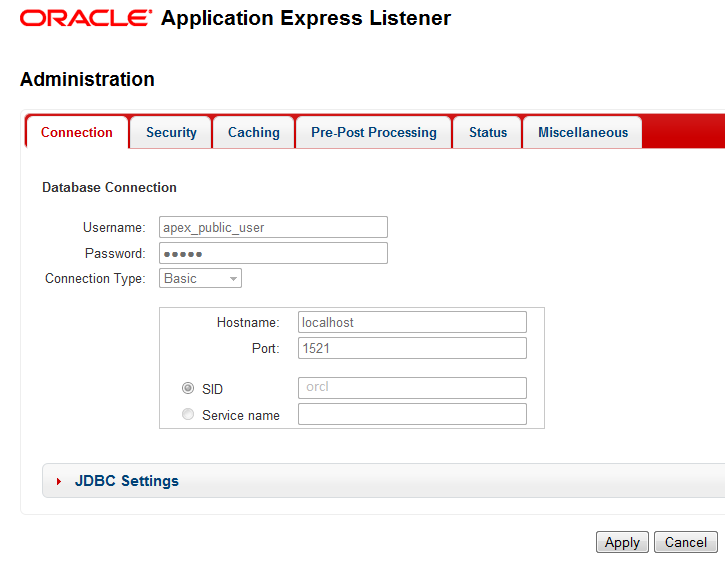This screenshot has width=725, height=561.
Task: Click the Connection Type label
Action: (95, 278)
